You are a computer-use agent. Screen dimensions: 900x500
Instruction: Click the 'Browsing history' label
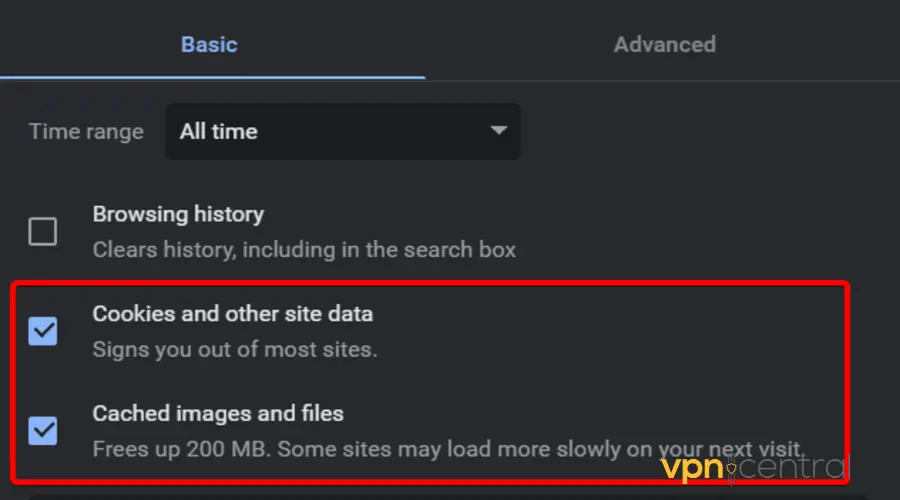pyautogui.click(x=178, y=214)
